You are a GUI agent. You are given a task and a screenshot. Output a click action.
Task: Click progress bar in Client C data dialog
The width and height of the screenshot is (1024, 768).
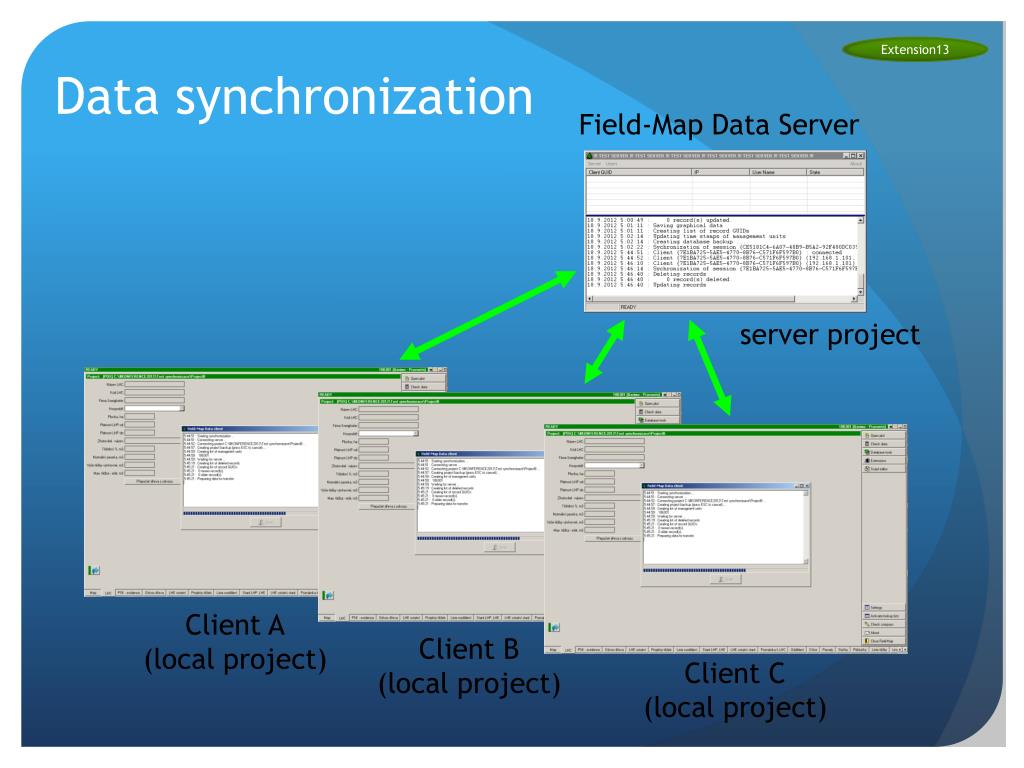click(x=725, y=570)
